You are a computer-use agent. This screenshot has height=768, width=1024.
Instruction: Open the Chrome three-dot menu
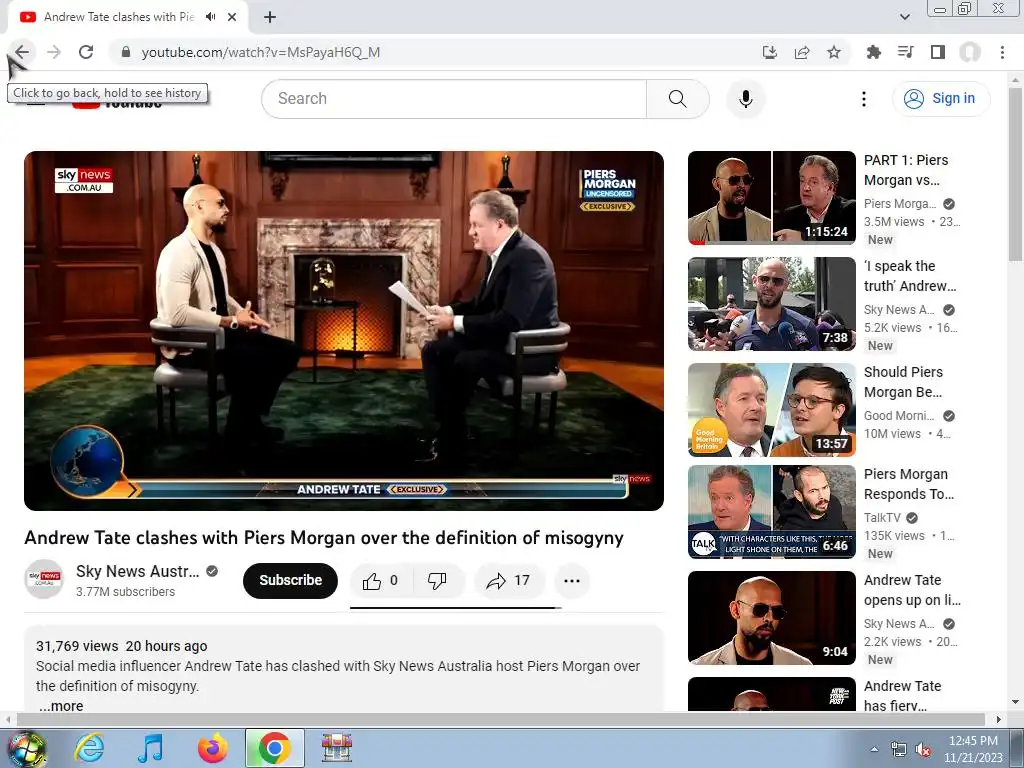click(x=1002, y=52)
